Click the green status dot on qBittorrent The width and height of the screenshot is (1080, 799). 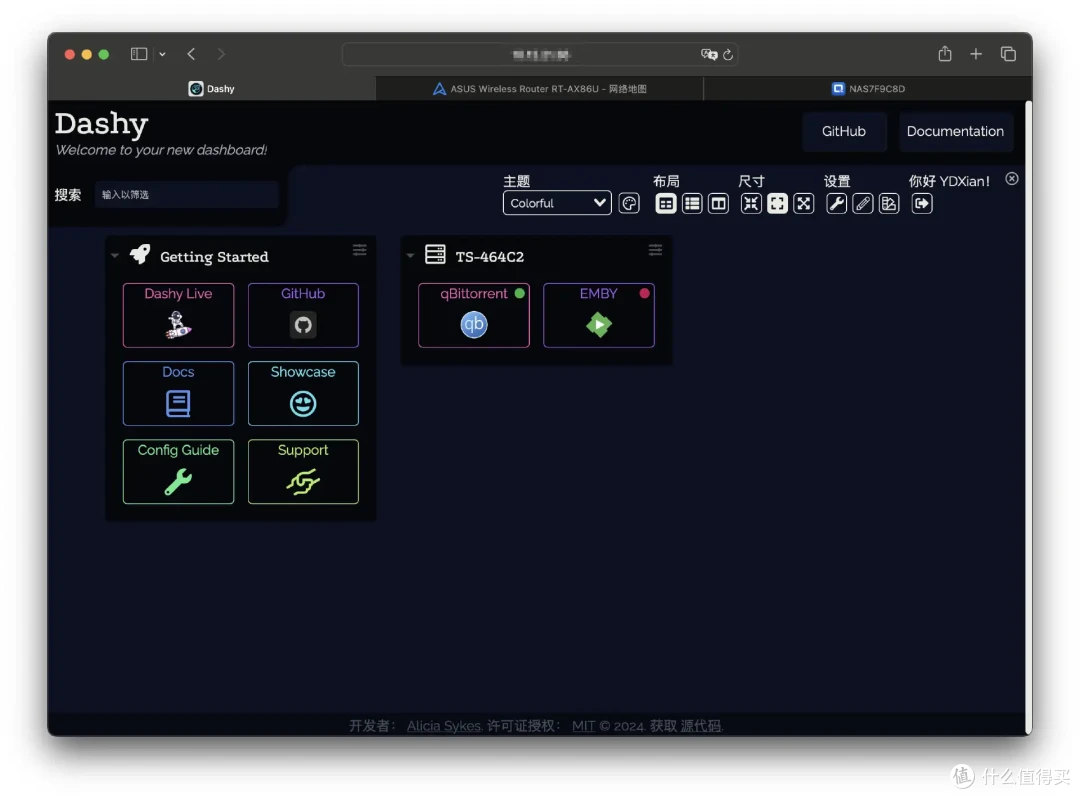click(519, 293)
